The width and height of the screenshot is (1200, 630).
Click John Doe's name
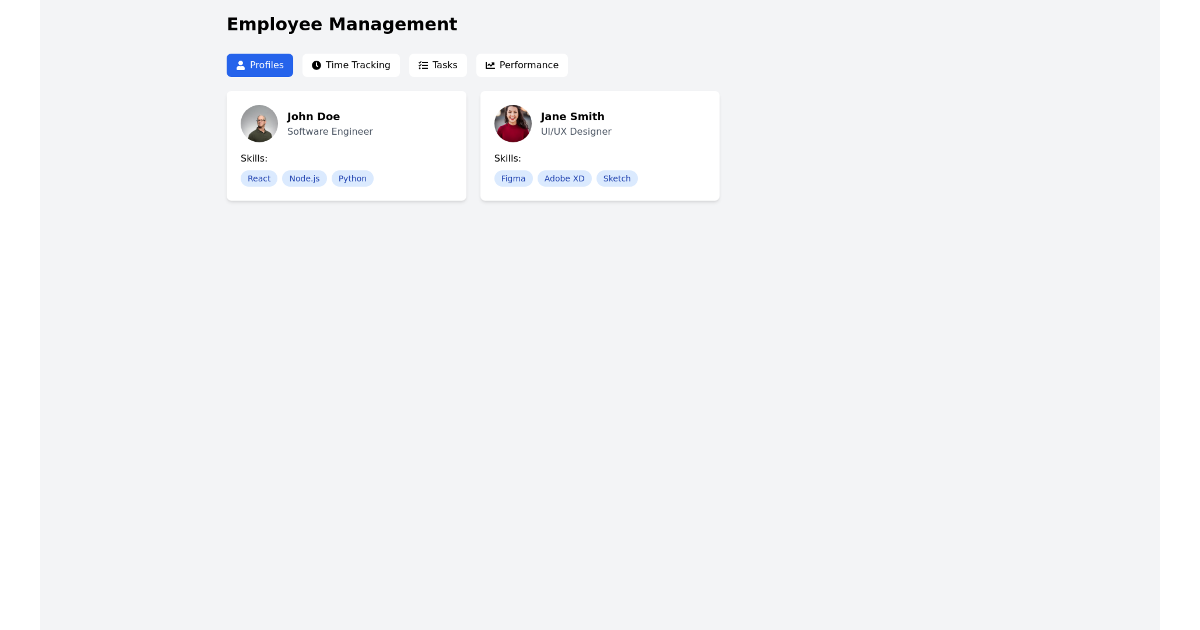click(x=313, y=116)
